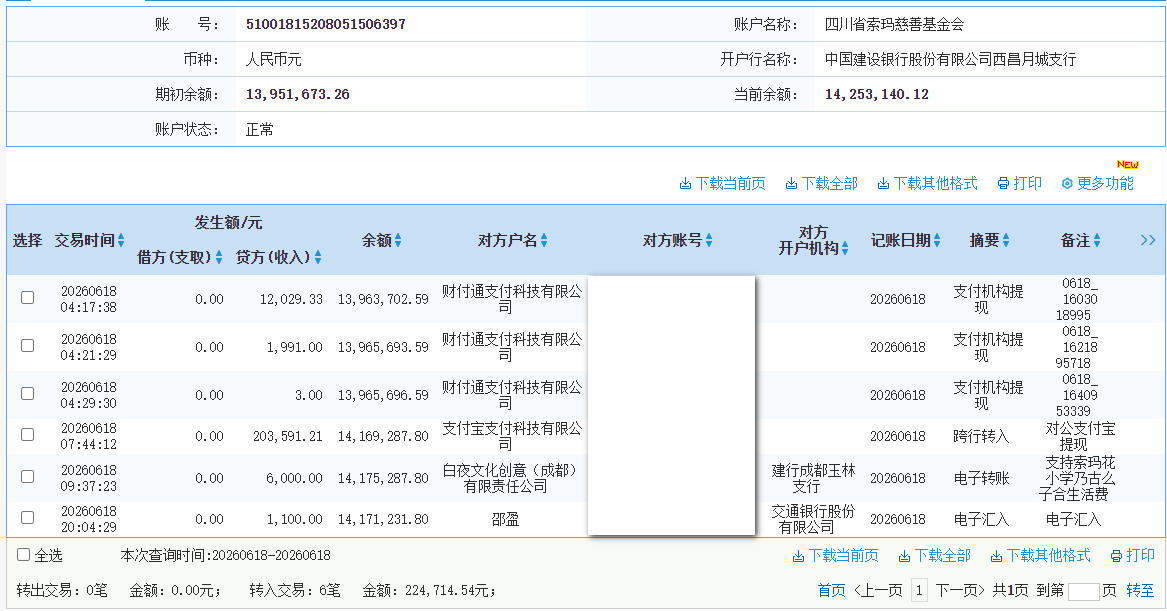Sort by 对方户名 column arrows
The image size is (1167, 611).
tap(544, 240)
